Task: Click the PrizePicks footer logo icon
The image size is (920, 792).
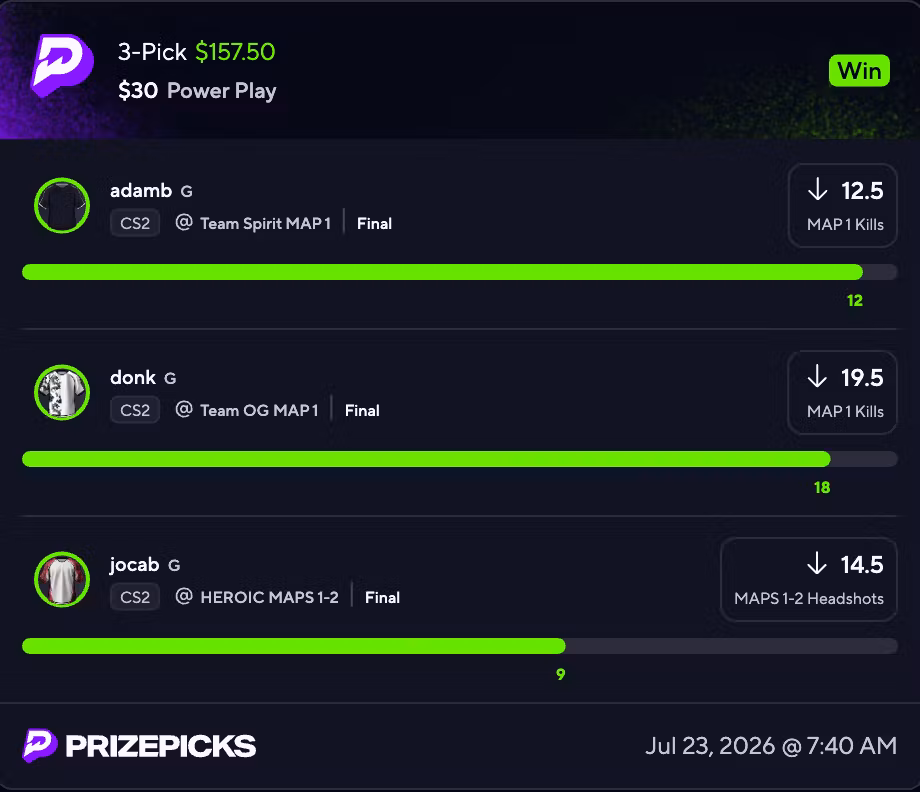Action: (40, 746)
